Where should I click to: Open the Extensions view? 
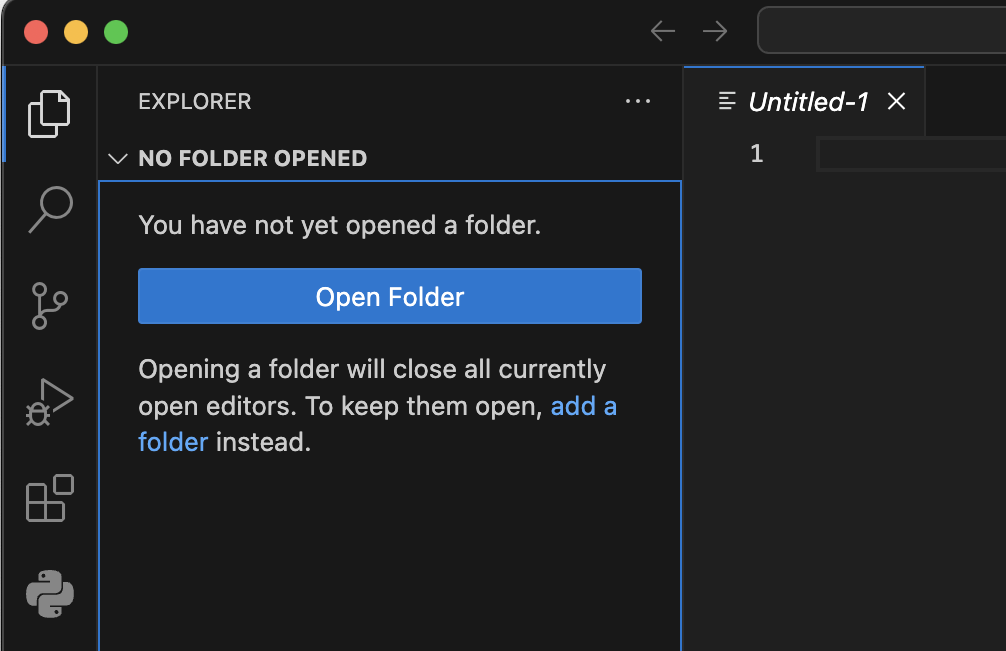(x=49, y=498)
